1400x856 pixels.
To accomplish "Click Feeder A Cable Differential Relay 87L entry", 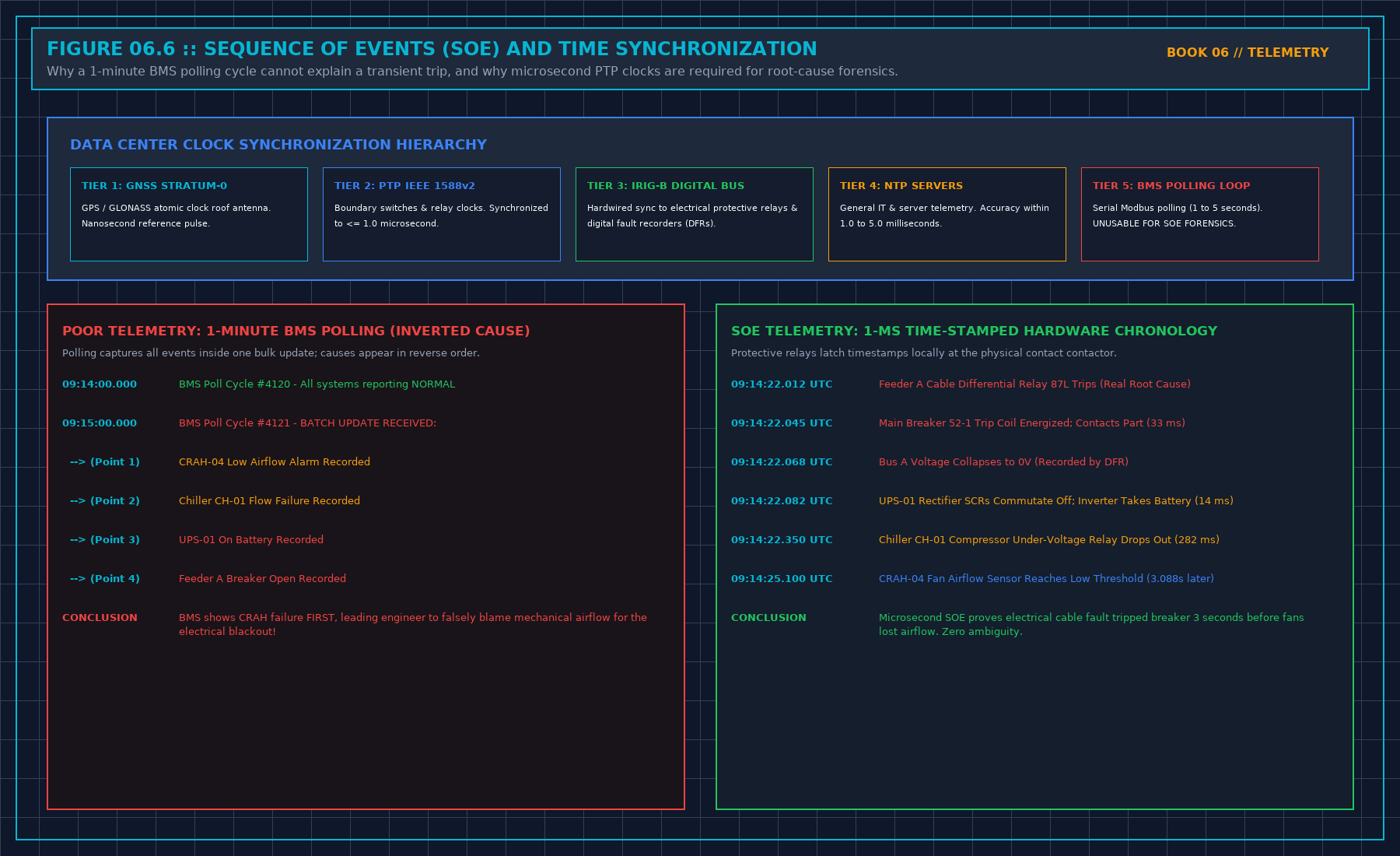I will 1034,384.
